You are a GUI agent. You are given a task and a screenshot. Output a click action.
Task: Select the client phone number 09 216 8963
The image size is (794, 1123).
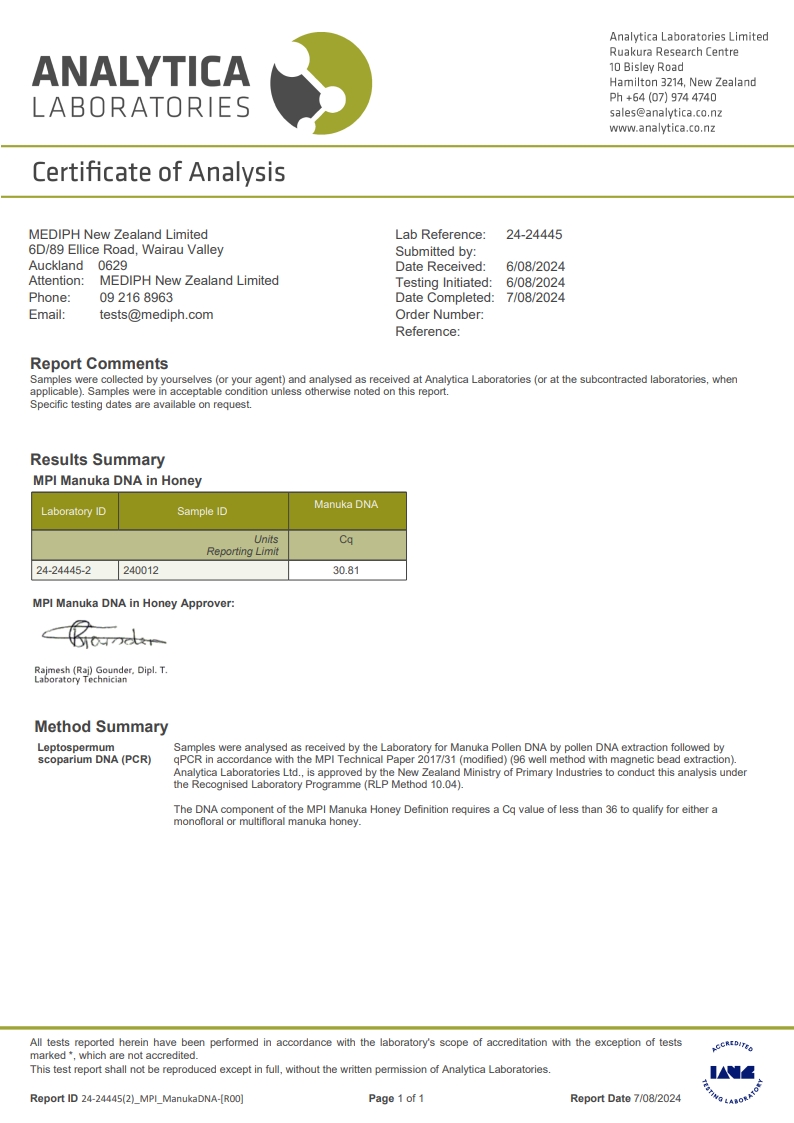point(136,297)
